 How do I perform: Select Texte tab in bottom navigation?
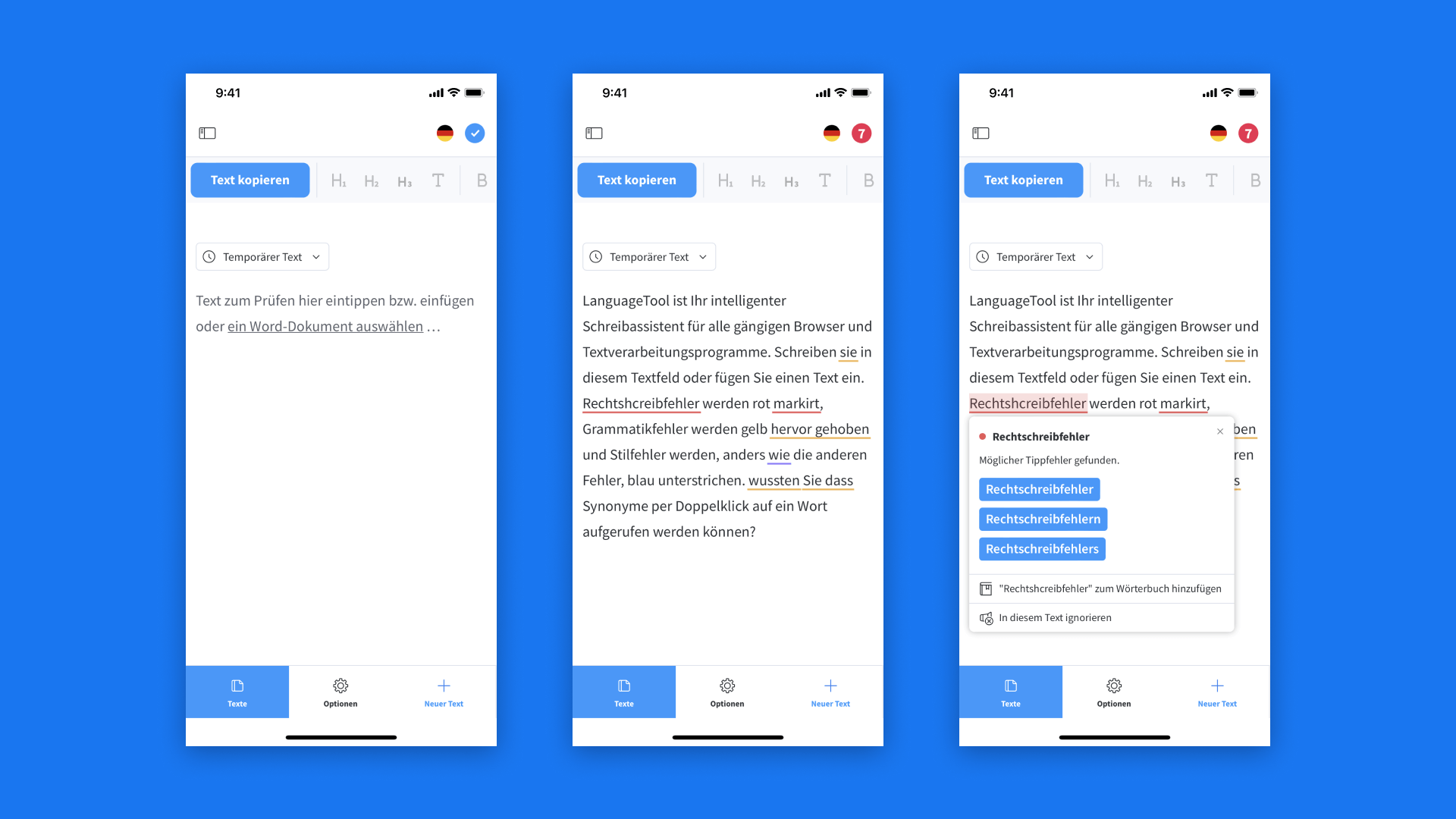click(x=237, y=692)
